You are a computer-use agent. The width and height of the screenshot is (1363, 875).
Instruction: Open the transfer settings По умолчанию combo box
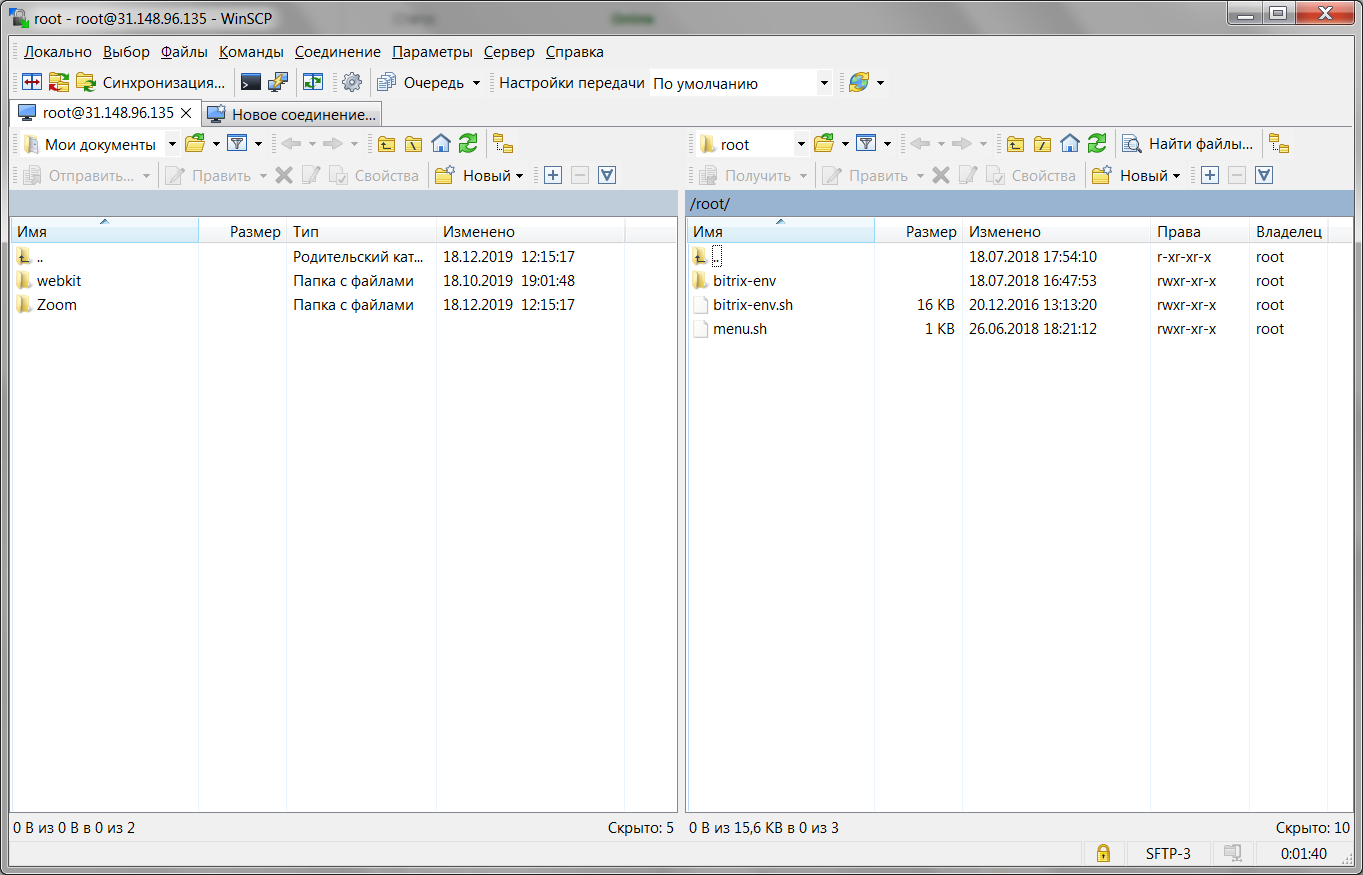coord(741,84)
